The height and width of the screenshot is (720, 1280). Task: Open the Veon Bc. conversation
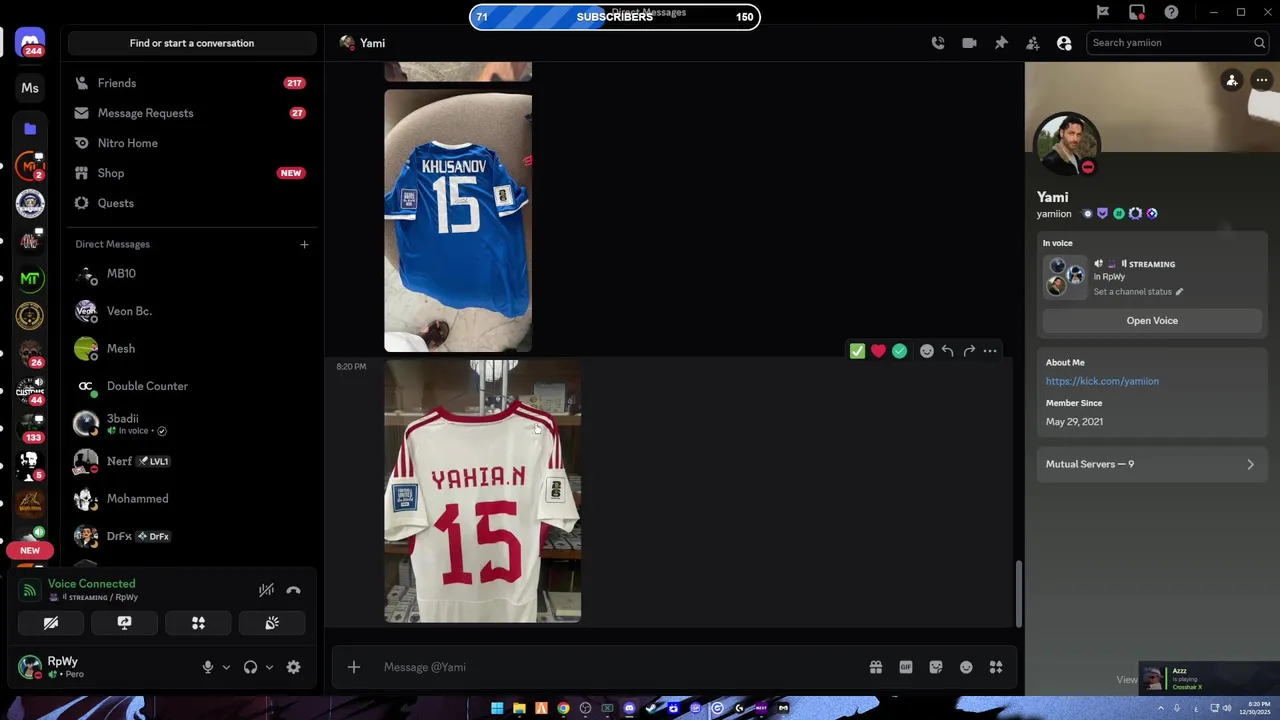[190, 311]
